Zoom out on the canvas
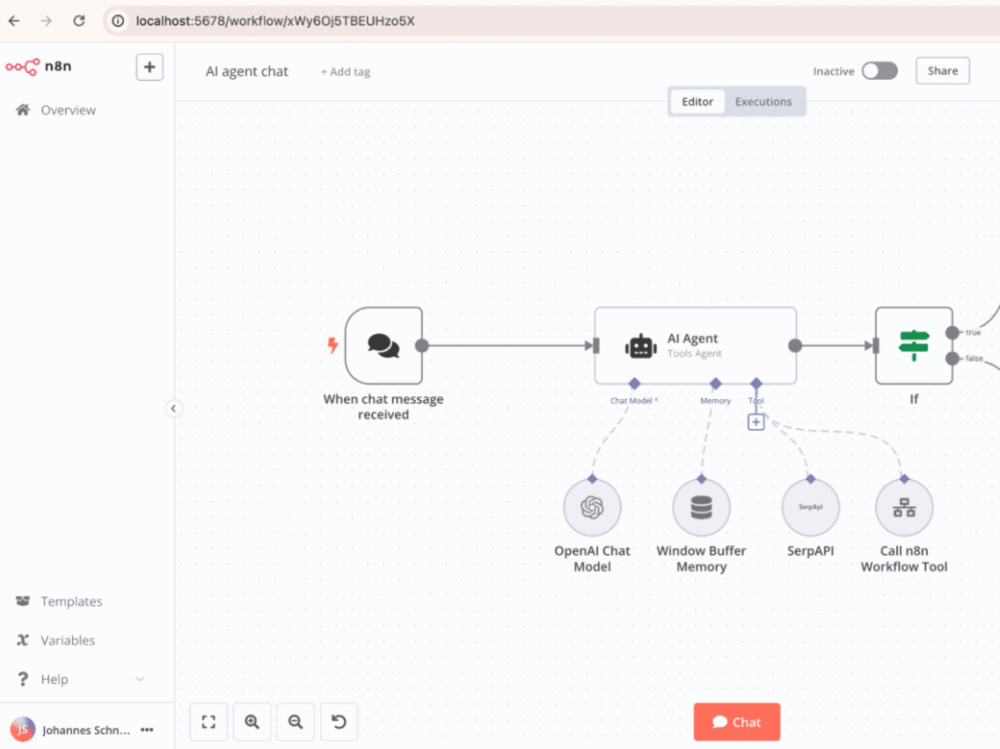 (295, 722)
